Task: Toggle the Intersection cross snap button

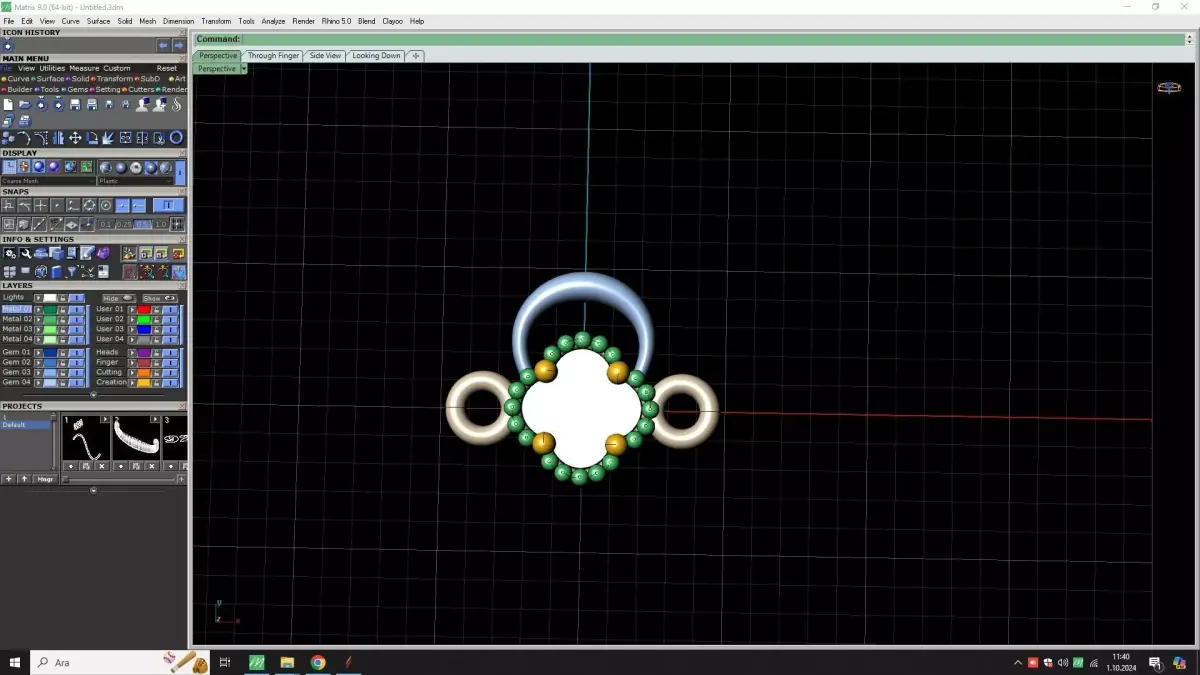Action: [41, 205]
